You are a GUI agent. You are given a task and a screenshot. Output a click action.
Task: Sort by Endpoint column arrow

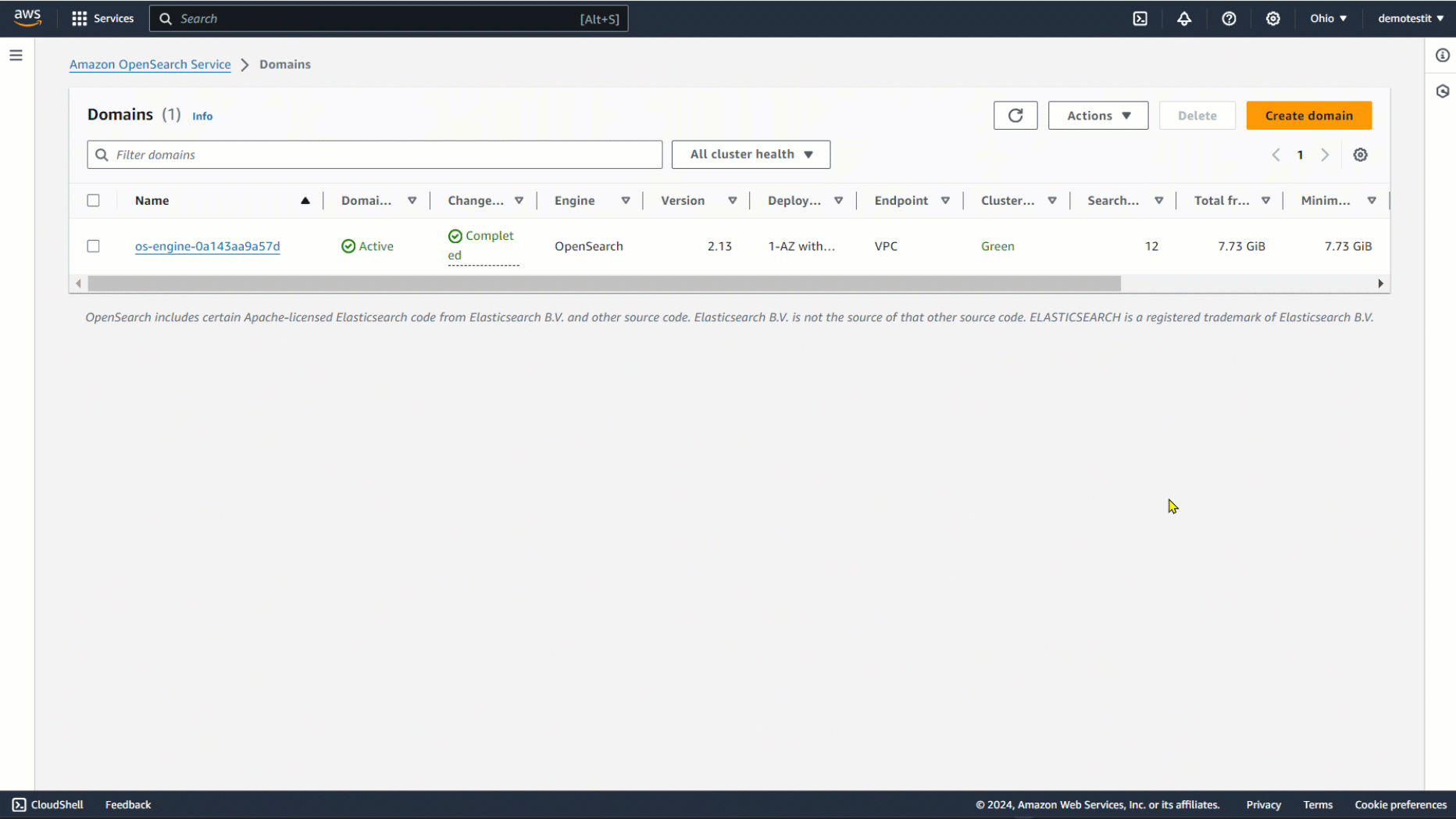tap(945, 201)
